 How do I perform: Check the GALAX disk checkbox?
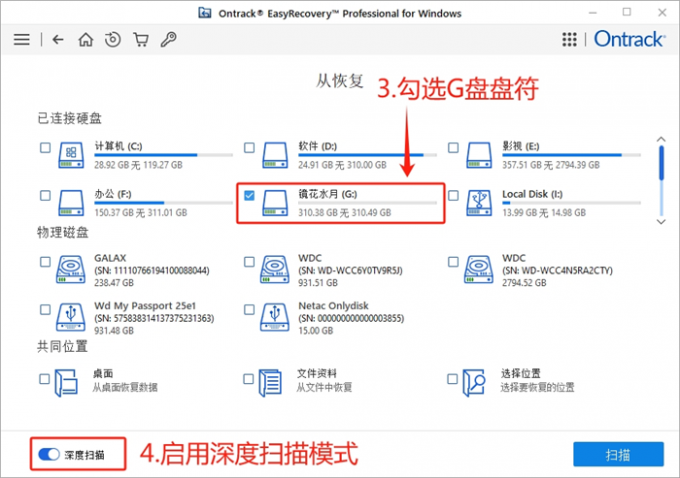45,262
